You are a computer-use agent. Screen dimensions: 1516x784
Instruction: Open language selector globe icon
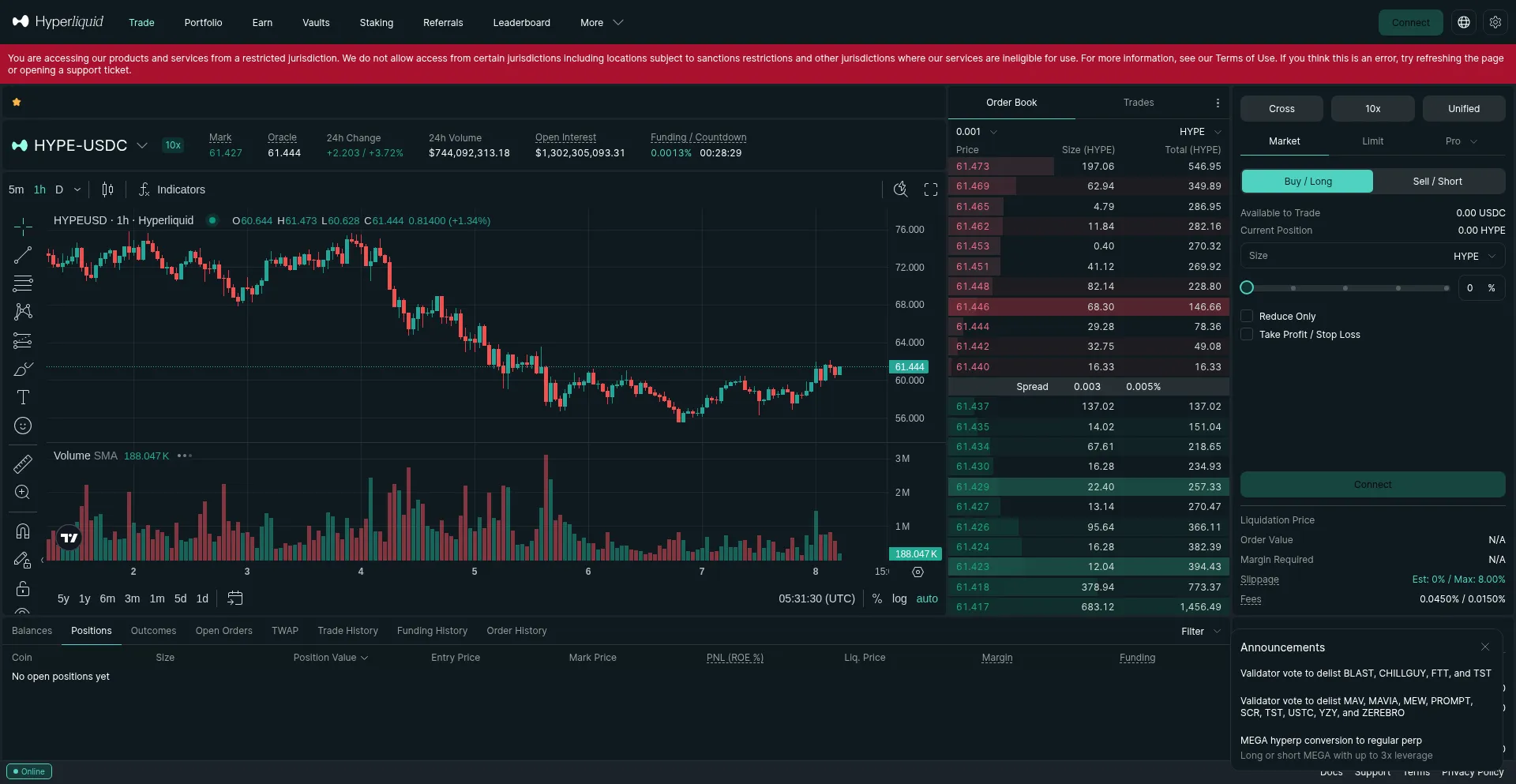[1464, 22]
